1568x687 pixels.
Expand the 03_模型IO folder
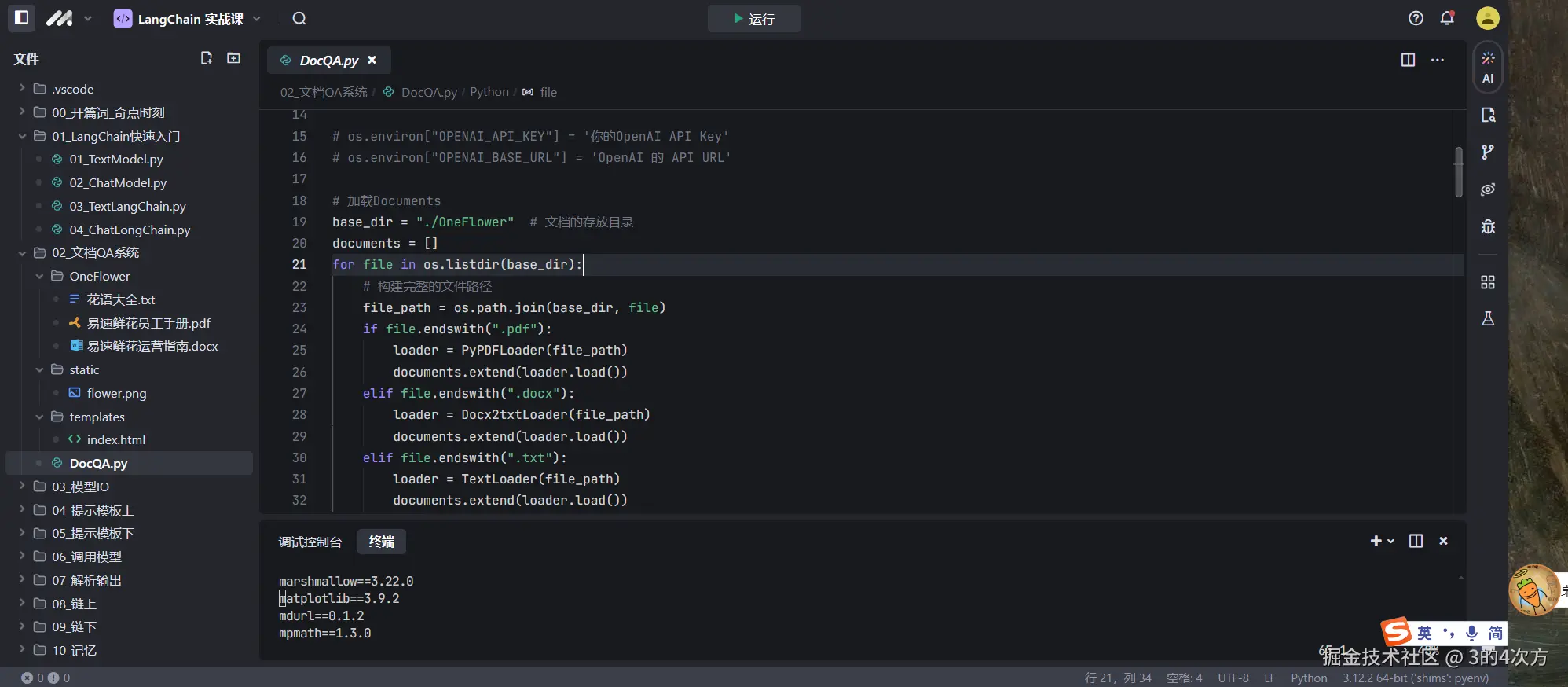point(80,487)
